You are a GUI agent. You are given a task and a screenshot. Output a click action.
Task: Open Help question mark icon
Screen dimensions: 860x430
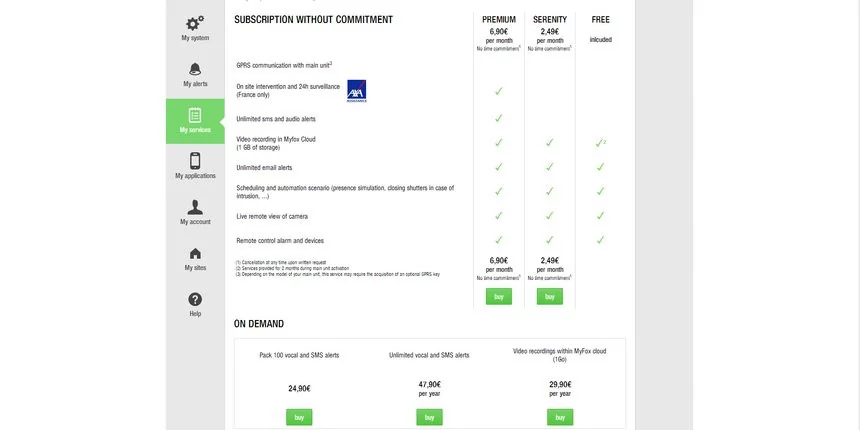[195, 299]
